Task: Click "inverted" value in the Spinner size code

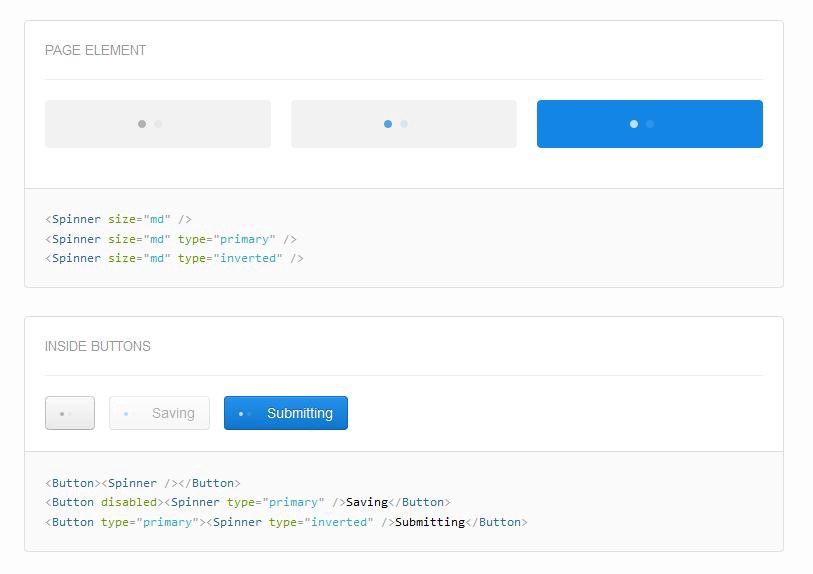Action: coord(248,258)
